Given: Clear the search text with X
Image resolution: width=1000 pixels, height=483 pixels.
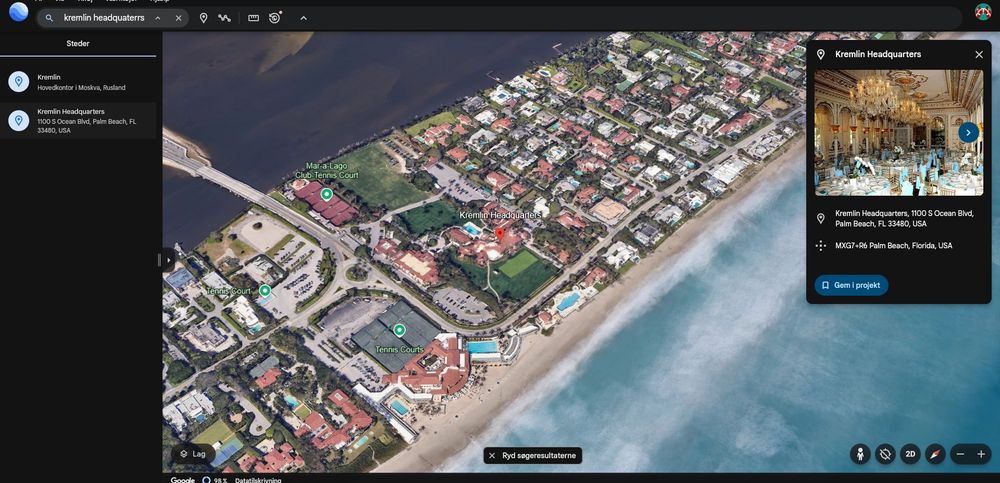Looking at the screenshot, I should (x=179, y=18).
